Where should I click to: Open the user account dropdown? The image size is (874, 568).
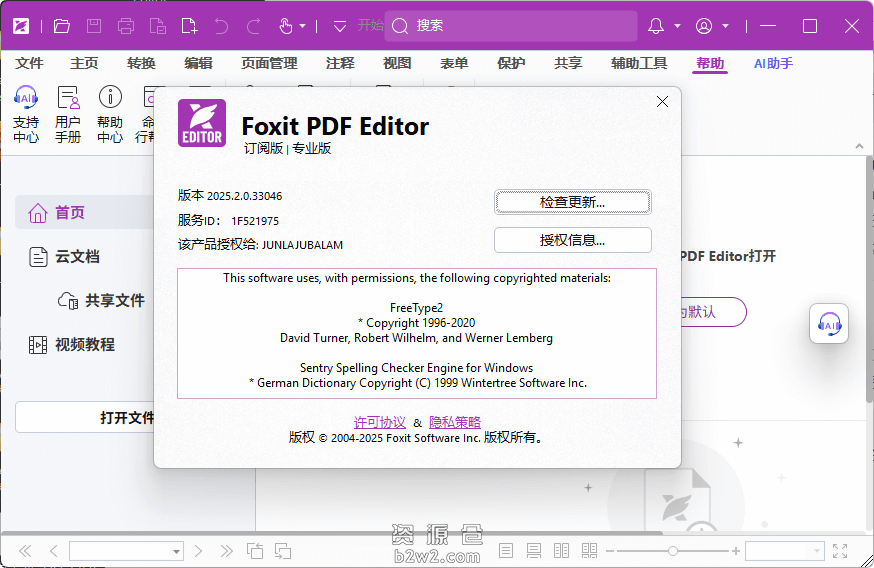point(711,26)
